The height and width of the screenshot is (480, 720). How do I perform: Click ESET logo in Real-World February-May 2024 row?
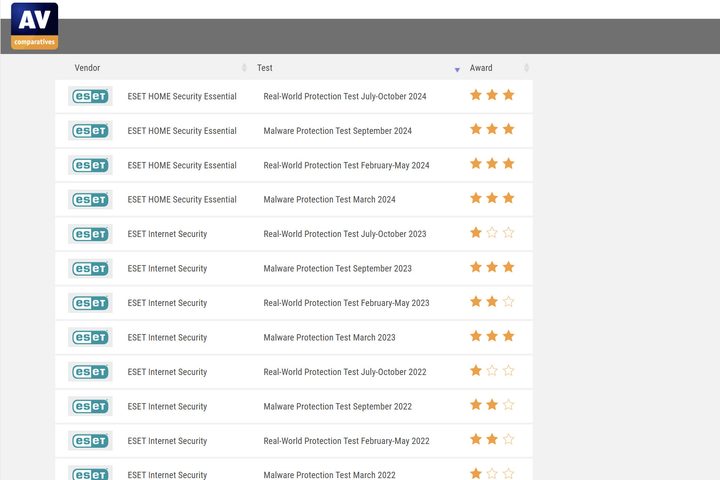90,165
